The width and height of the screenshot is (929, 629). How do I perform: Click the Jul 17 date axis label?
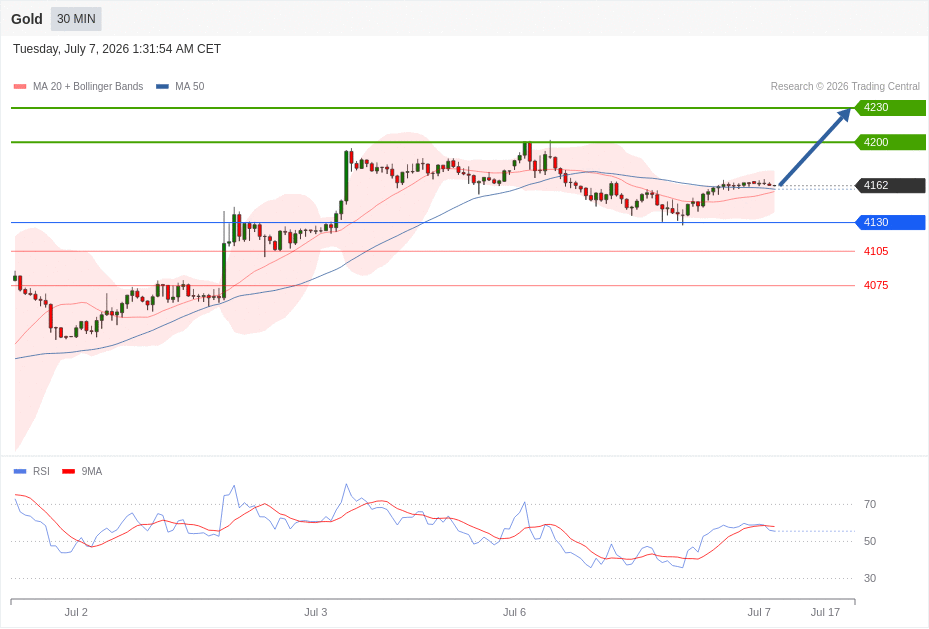825,612
